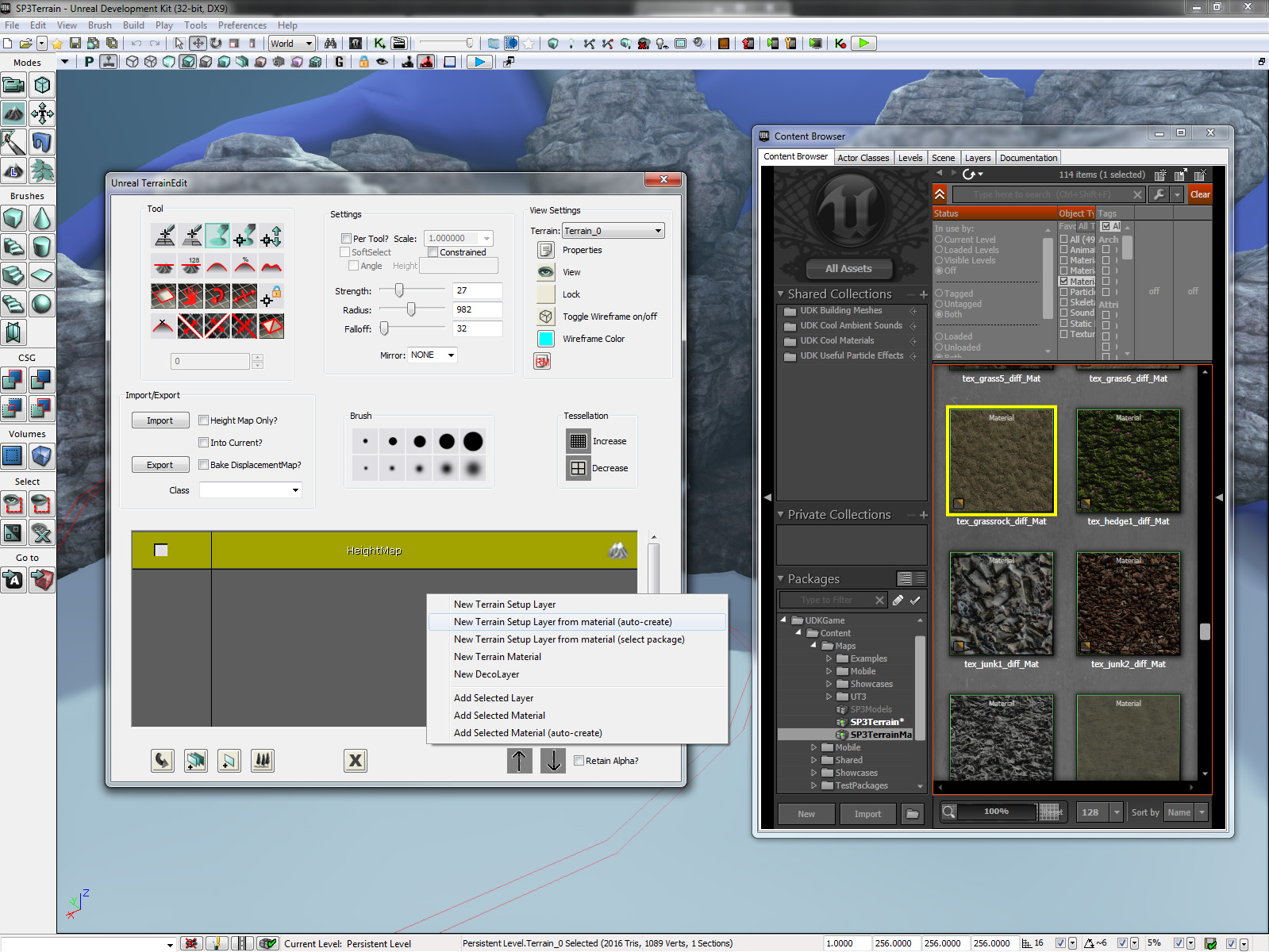Open the Packages folder icon button
This screenshot has width=1269, height=952.
tap(913, 813)
